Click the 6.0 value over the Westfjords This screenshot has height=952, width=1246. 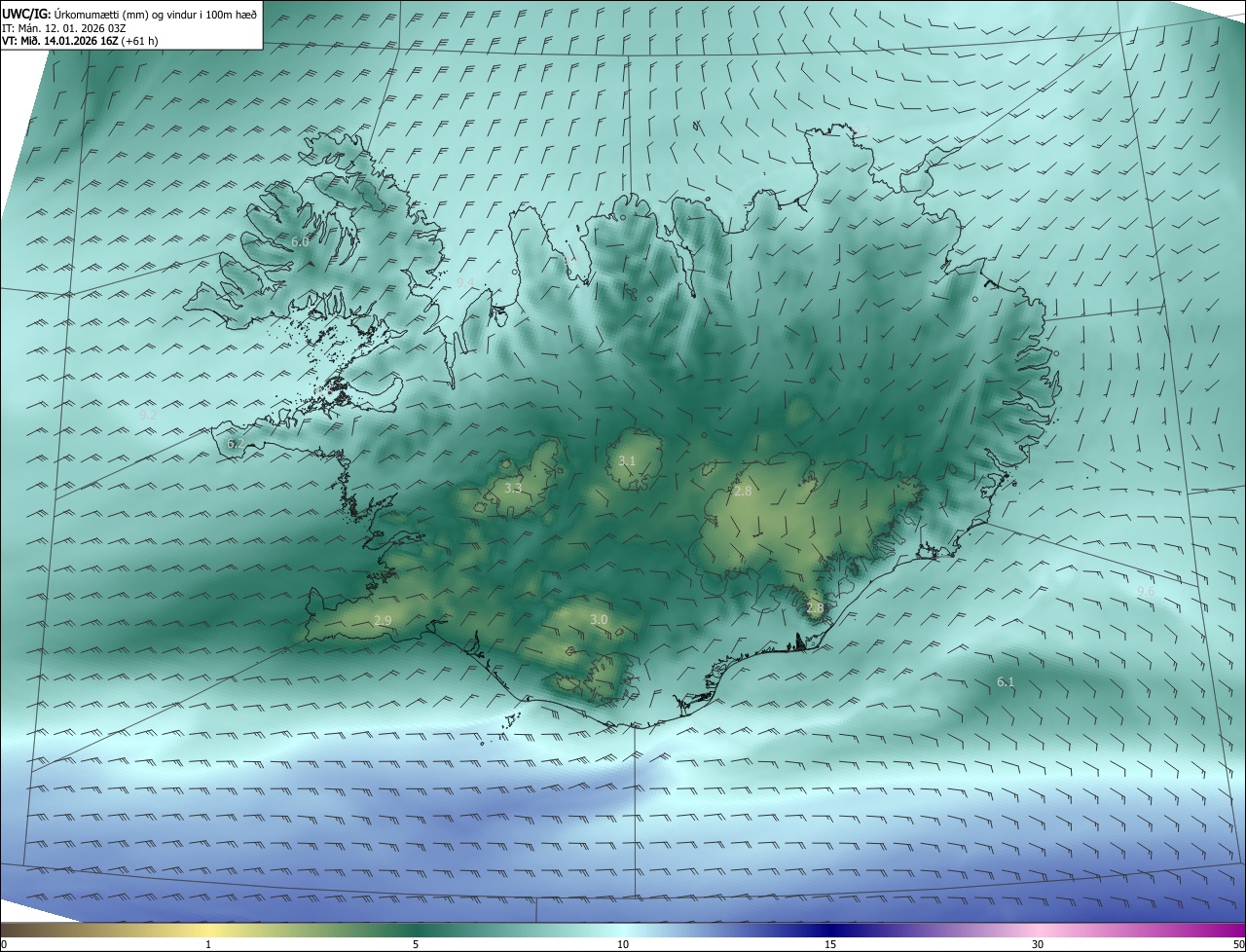300,241
